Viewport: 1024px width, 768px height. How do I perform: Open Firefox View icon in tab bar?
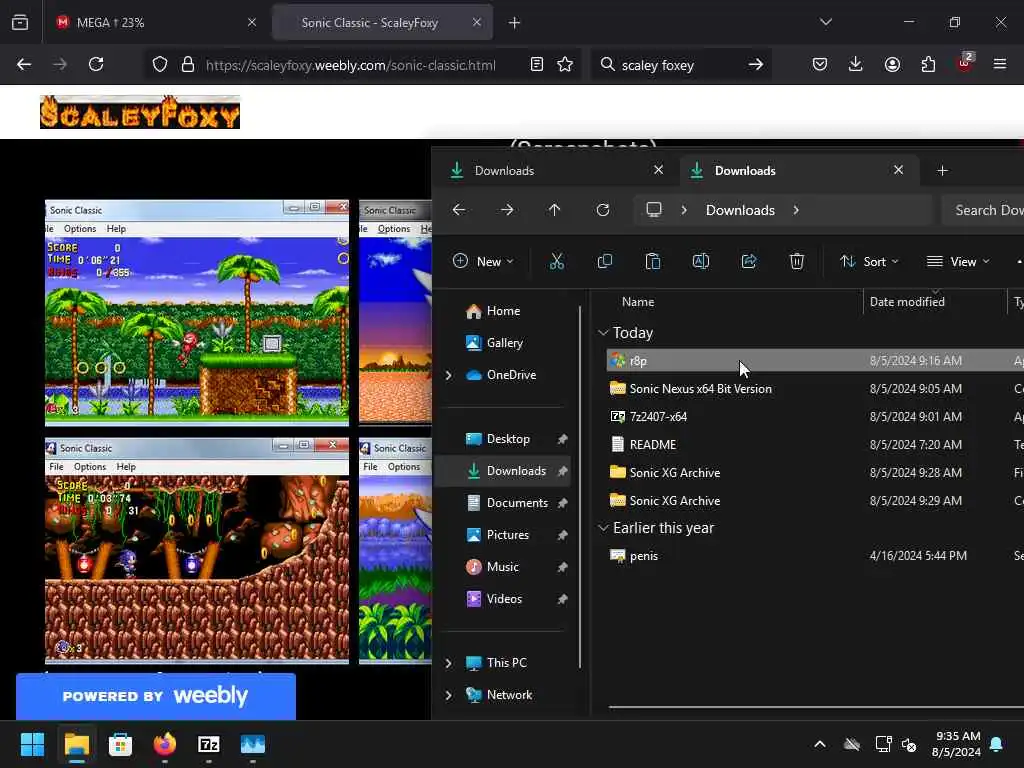20,23
